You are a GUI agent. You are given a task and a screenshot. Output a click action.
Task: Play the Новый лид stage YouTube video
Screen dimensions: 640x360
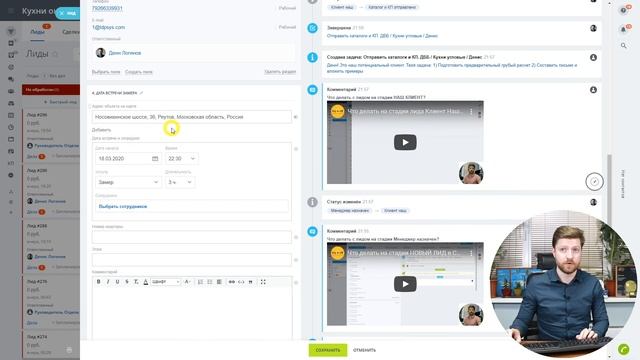click(405, 284)
